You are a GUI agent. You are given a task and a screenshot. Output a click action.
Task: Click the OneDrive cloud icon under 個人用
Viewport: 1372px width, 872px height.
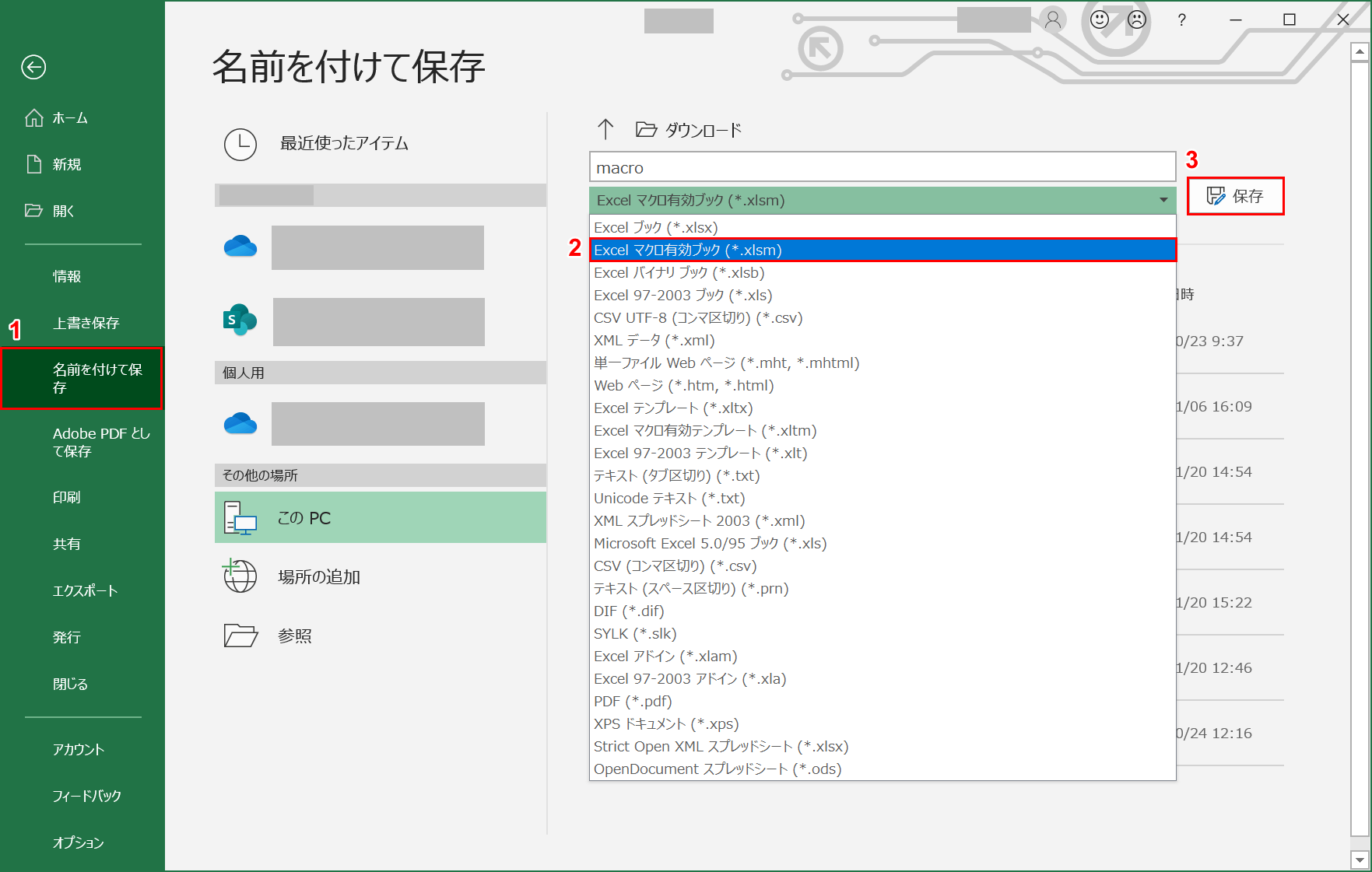coord(240,423)
